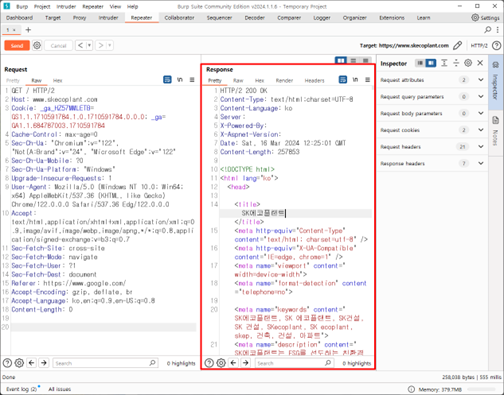Collapse all Inspector sections icon

coord(456,63)
